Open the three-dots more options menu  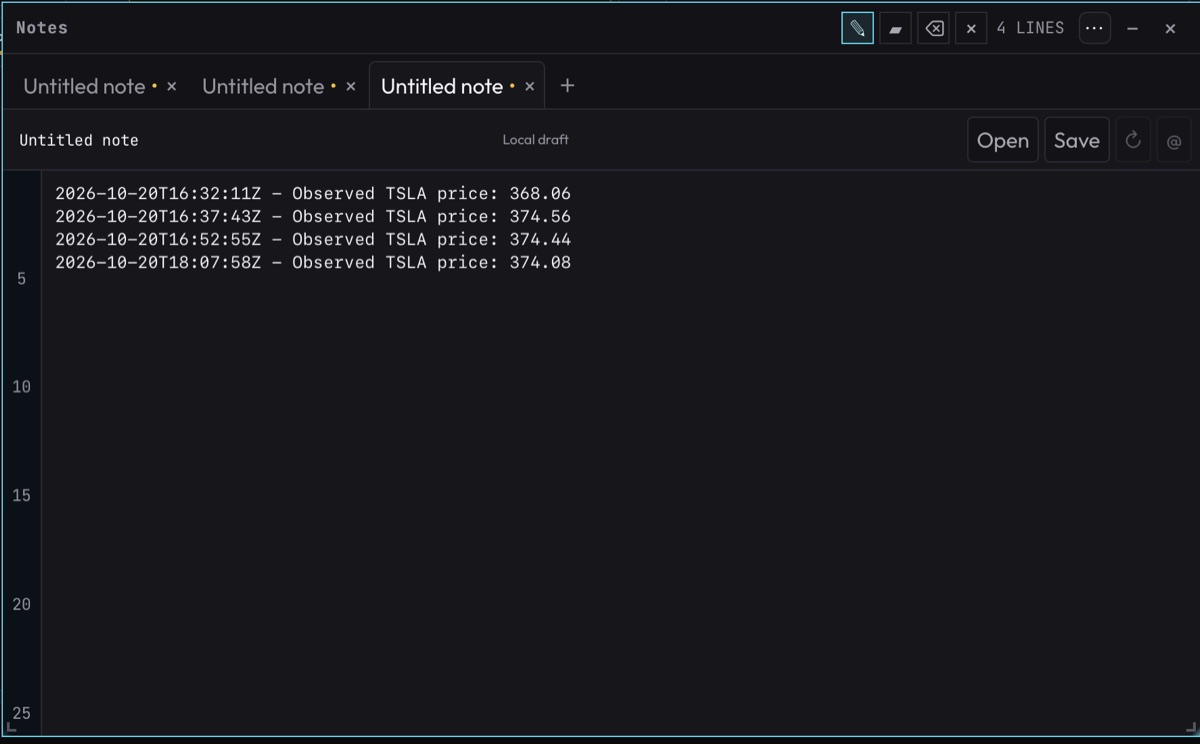pos(1095,28)
